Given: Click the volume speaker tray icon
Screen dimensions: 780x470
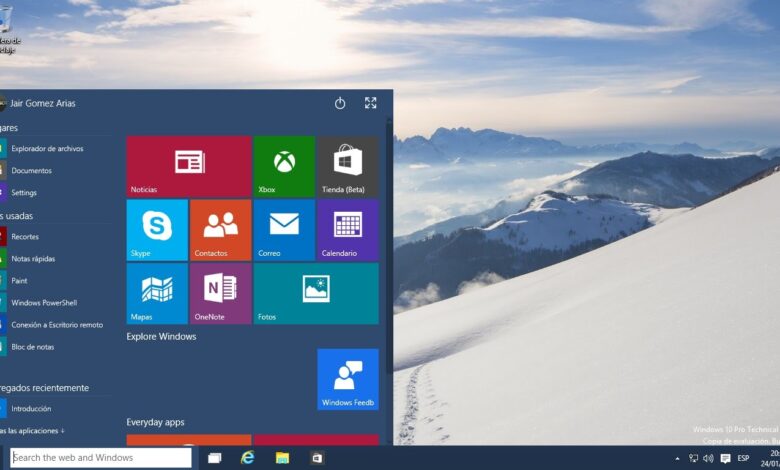Looking at the screenshot, I should 708,458.
